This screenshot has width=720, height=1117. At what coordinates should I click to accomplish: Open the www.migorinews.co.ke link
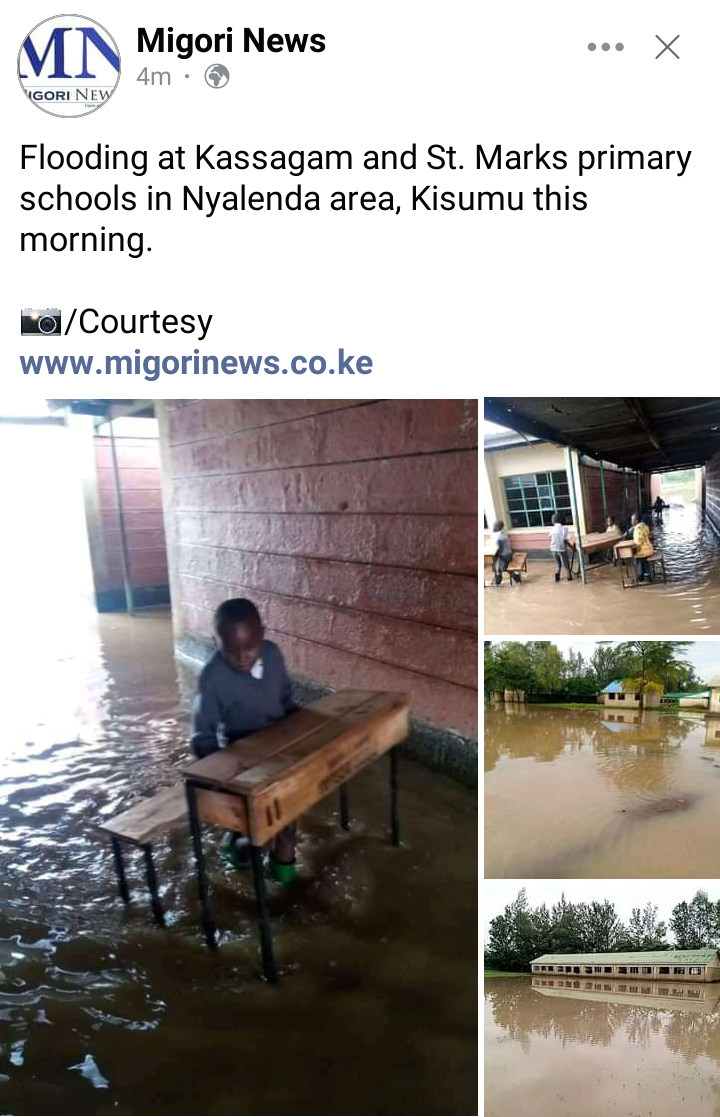[x=196, y=363]
